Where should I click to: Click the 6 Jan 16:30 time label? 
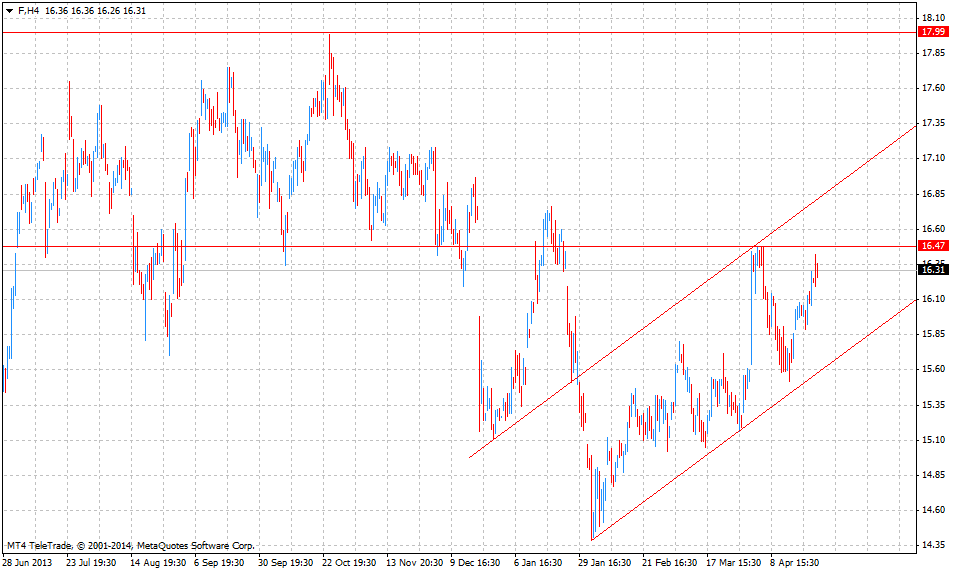click(x=538, y=562)
